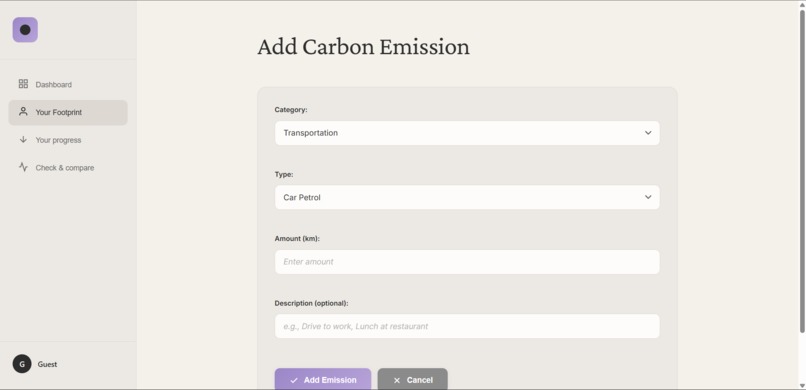Click the Dashboard grid icon
The width and height of the screenshot is (806, 390).
(23, 84)
